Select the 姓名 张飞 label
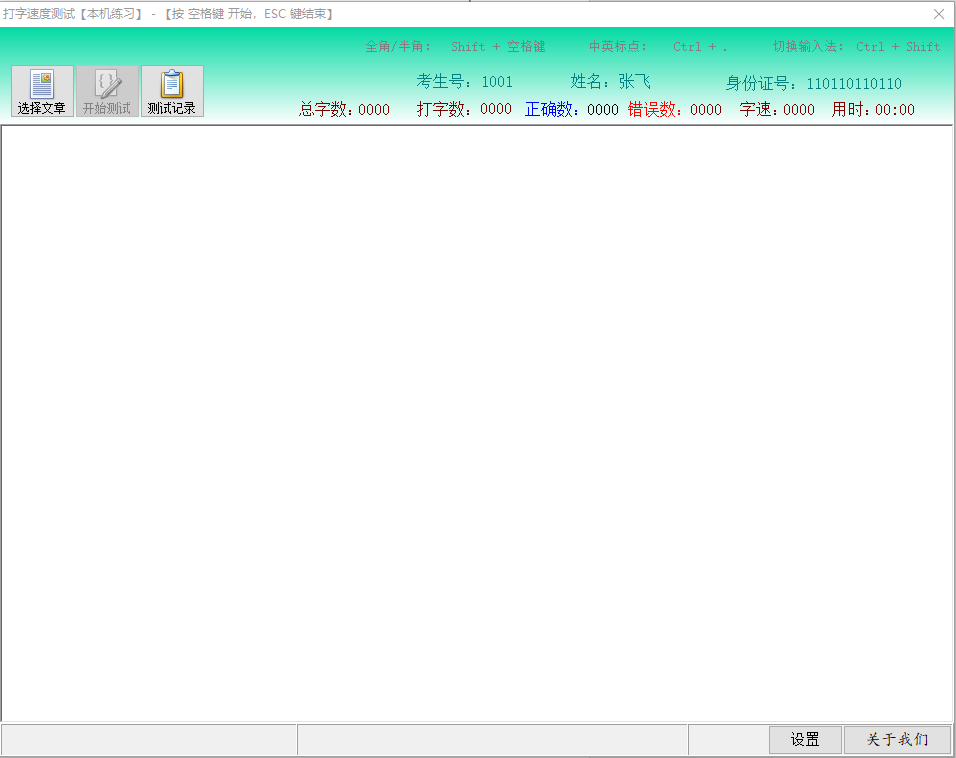The width and height of the screenshot is (956, 758). (x=610, y=82)
